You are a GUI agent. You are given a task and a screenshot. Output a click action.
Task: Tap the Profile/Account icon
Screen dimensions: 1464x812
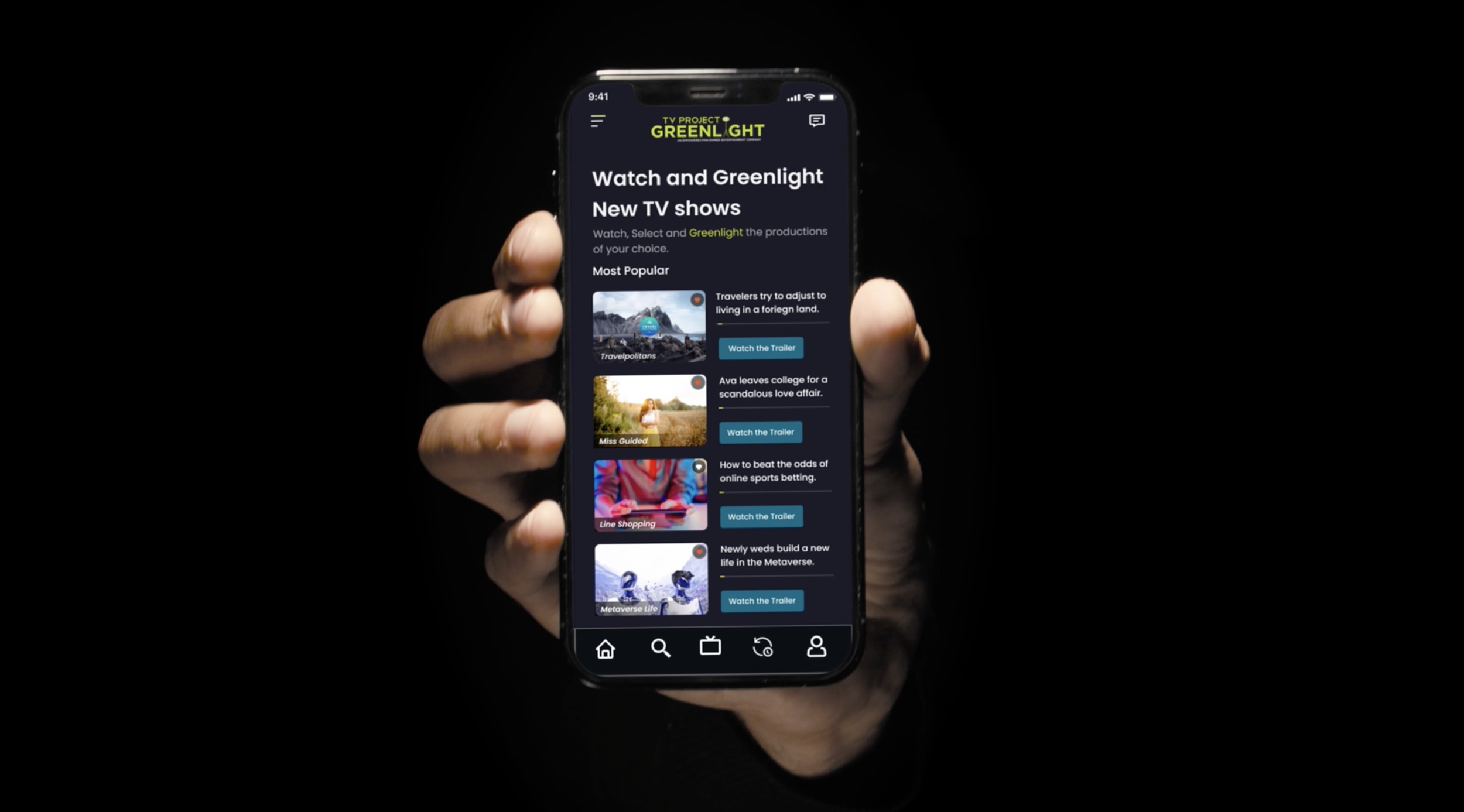coord(816,647)
